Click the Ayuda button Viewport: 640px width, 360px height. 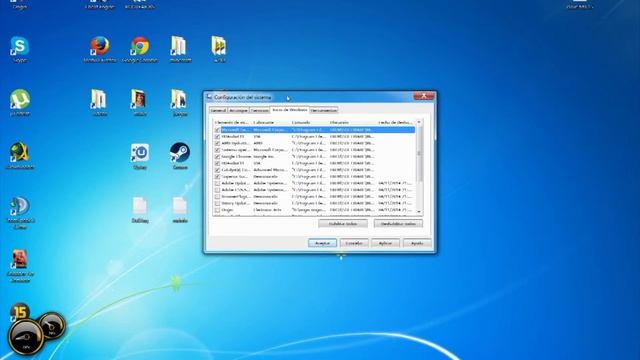pyautogui.click(x=417, y=243)
